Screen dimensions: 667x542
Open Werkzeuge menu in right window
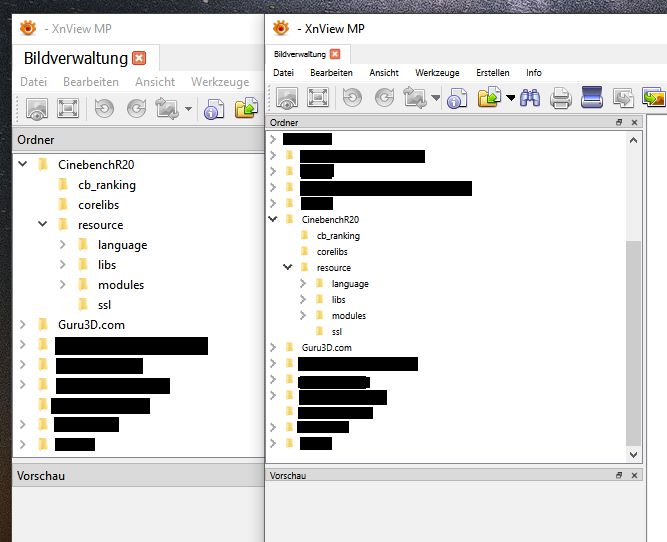pos(437,73)
